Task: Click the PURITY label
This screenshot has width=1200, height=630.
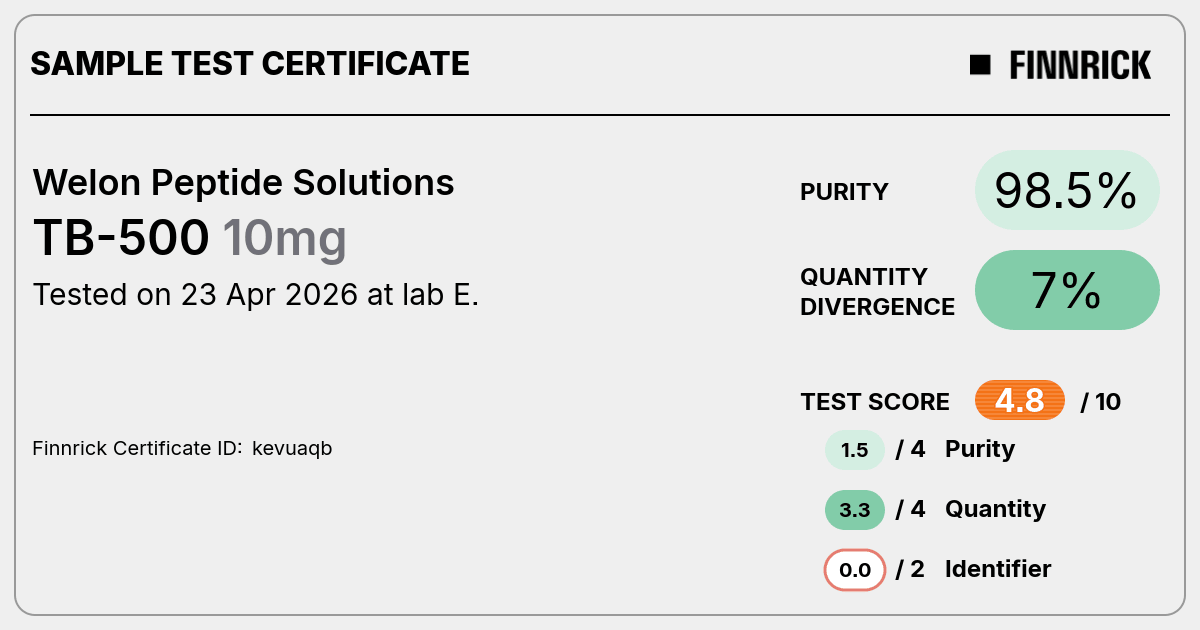Action: pos(844,192)
